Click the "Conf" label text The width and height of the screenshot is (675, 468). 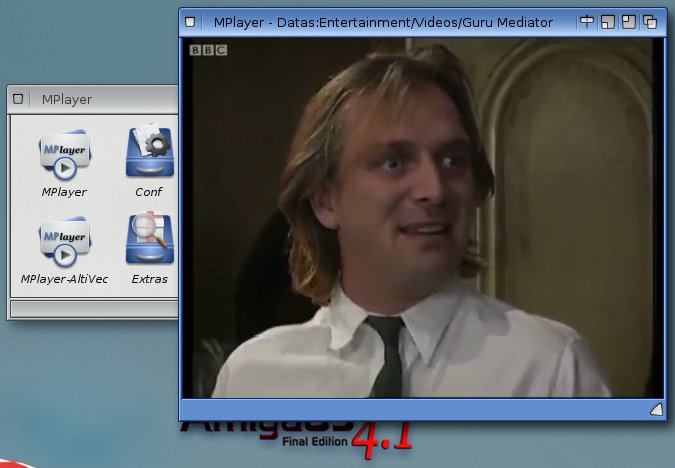coord(149,192)
